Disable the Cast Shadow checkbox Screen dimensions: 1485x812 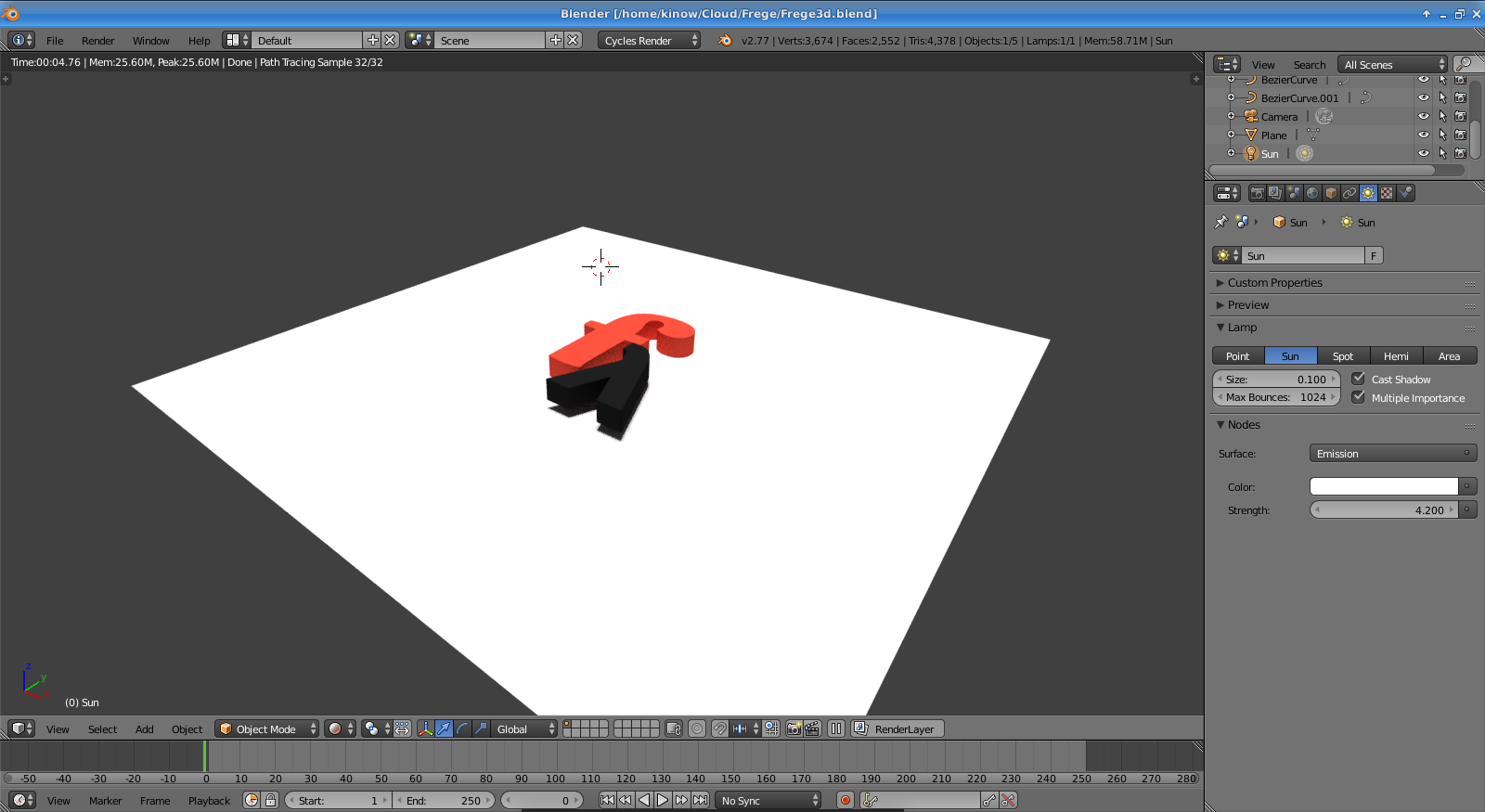(1358, 379)
